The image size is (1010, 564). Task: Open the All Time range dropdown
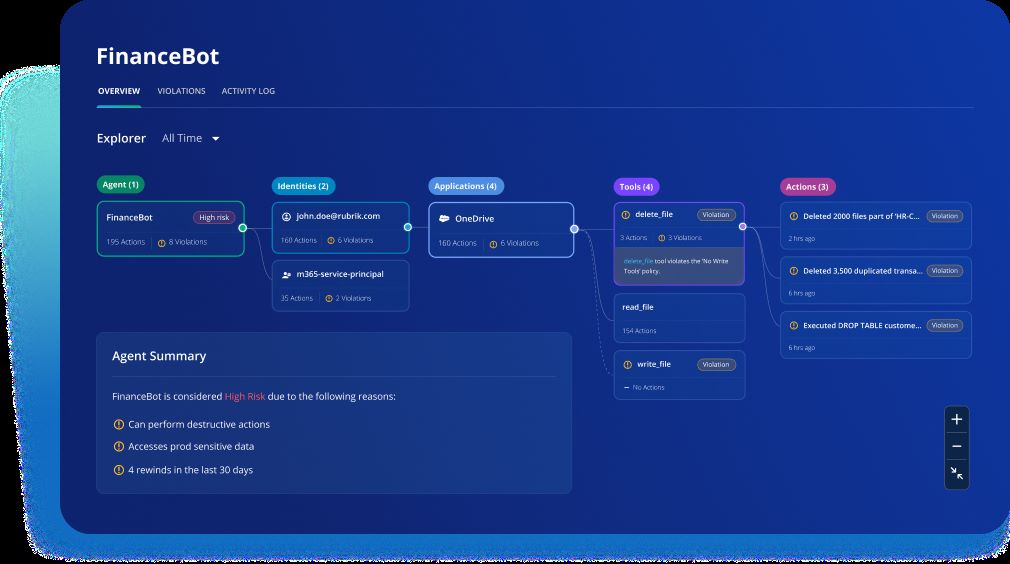[x=191, y=138]
